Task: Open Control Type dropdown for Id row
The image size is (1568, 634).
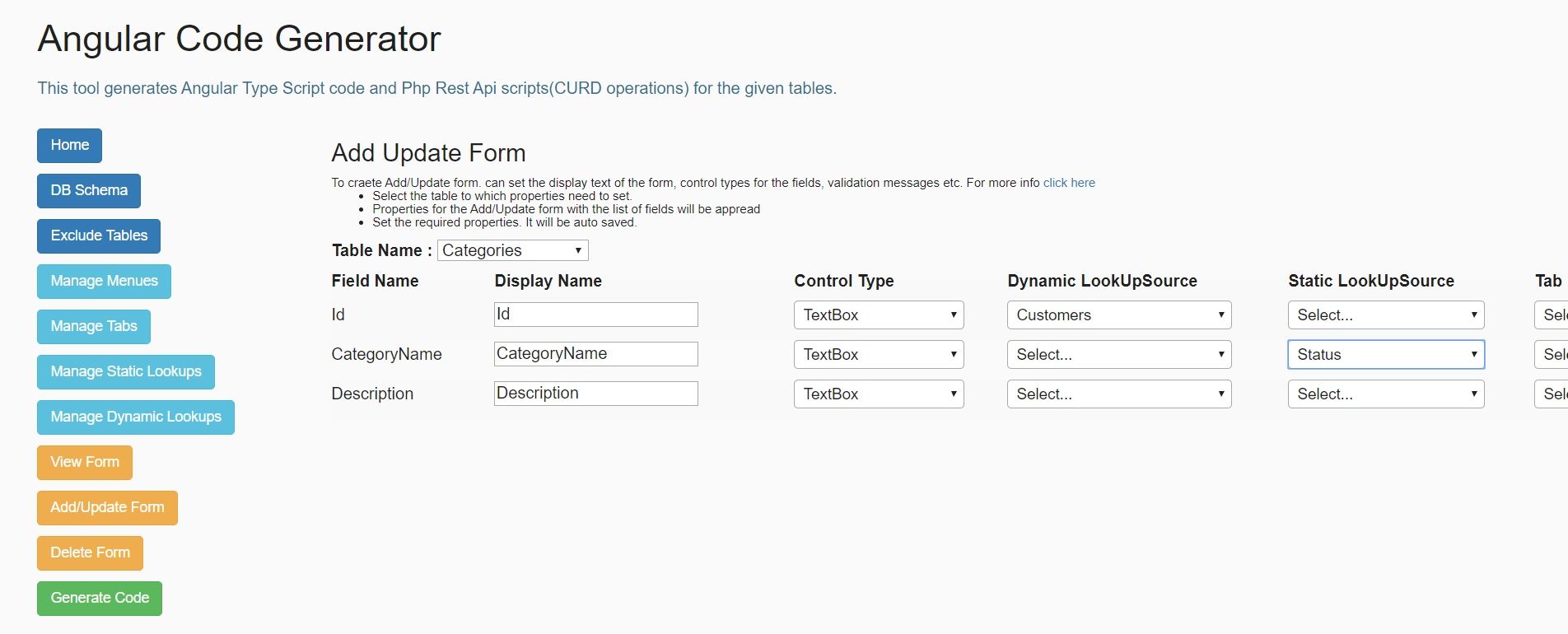Action: coord(879,315)
